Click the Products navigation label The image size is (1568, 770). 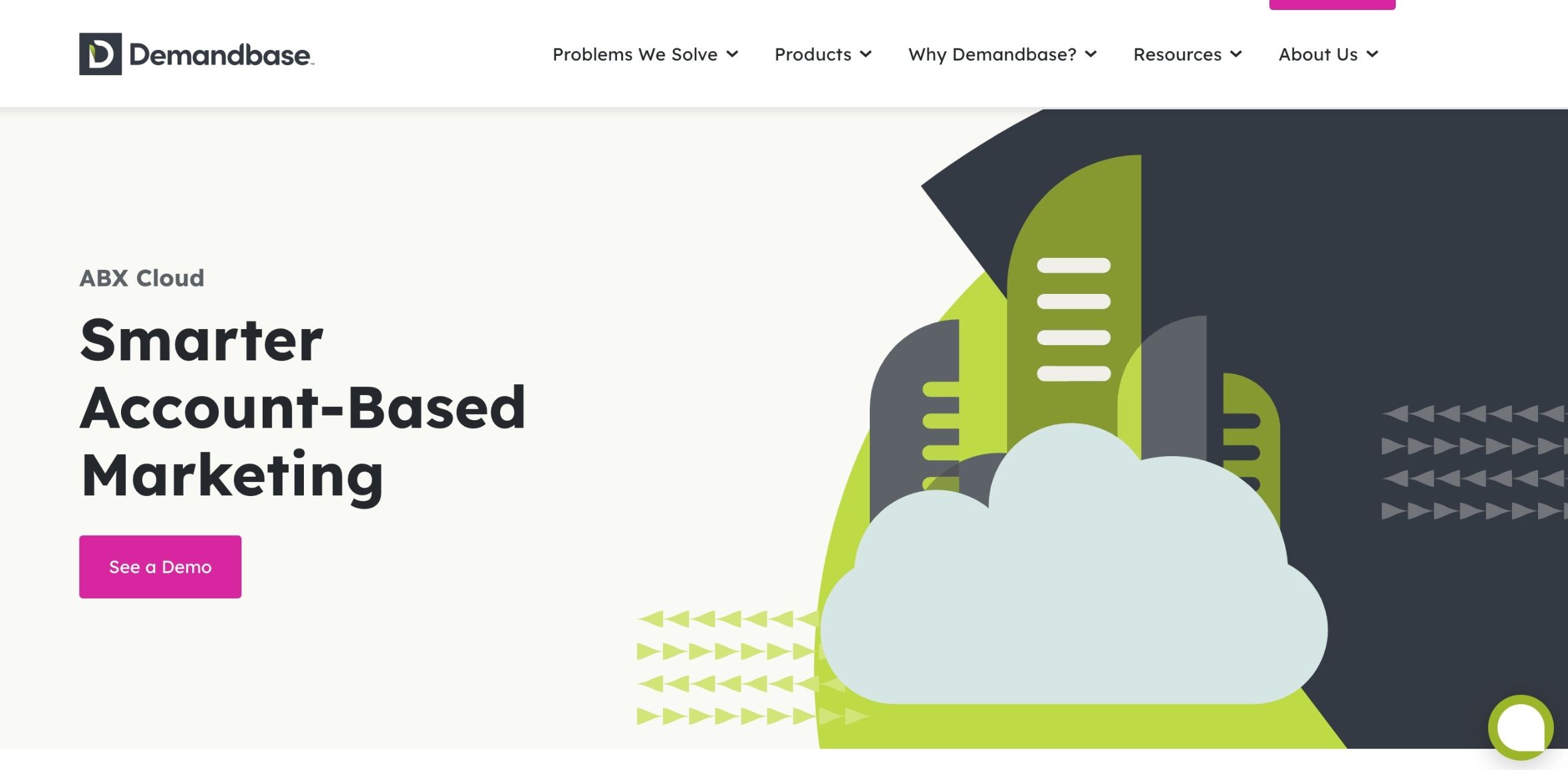point(813,55)
